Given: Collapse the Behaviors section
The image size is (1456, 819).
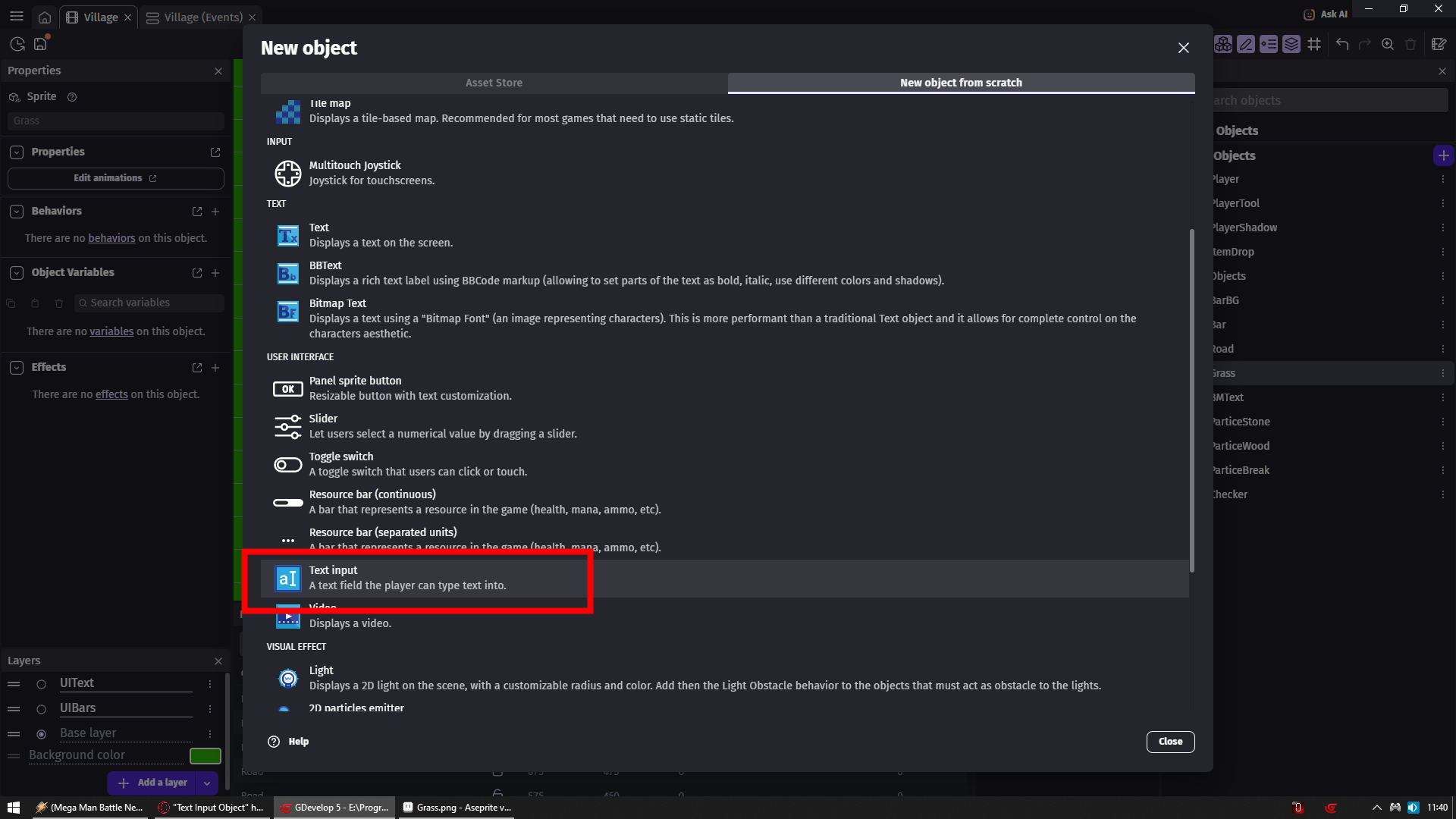Looking at the screenshot, I should [16, 211].
